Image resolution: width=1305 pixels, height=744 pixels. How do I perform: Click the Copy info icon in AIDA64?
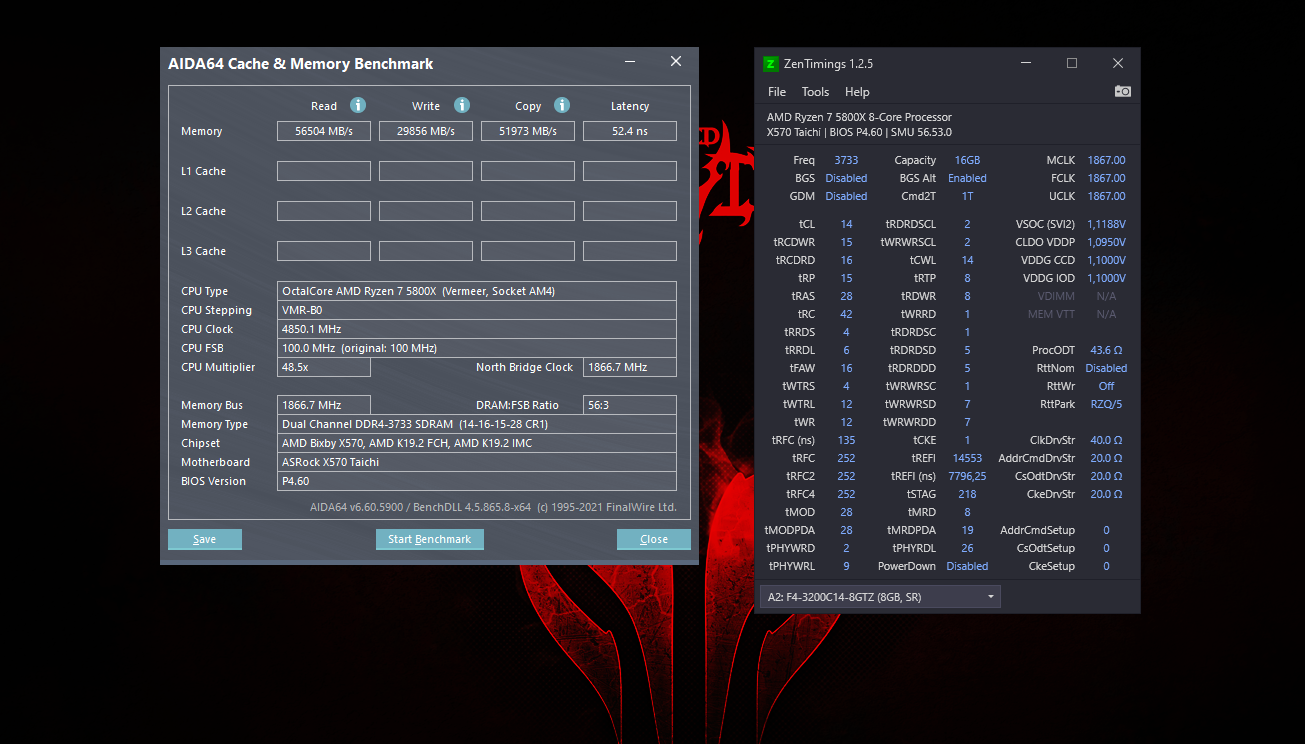pyautogui.click(x=562, y=105)
